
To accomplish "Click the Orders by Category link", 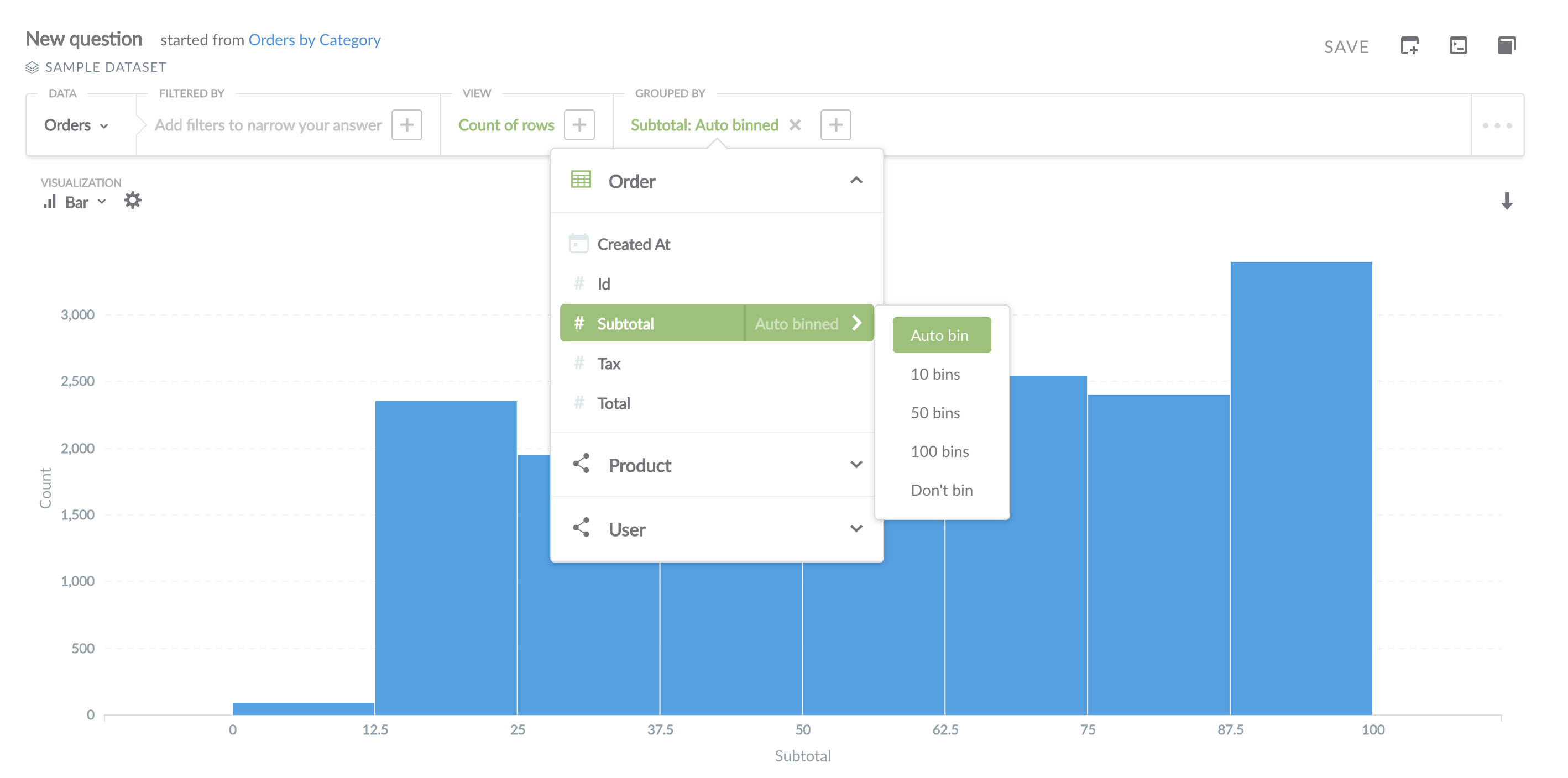I will [314, 40].
